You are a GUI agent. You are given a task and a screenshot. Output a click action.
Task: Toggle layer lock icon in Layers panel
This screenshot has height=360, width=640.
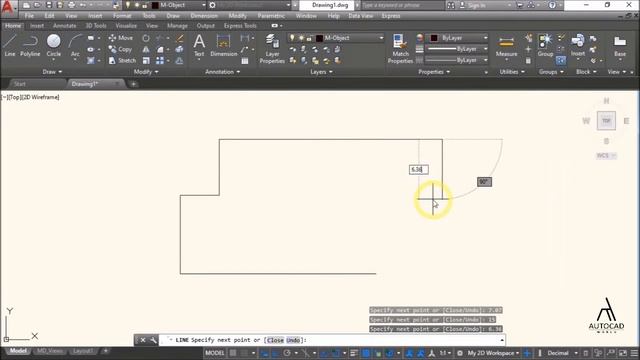309,38
